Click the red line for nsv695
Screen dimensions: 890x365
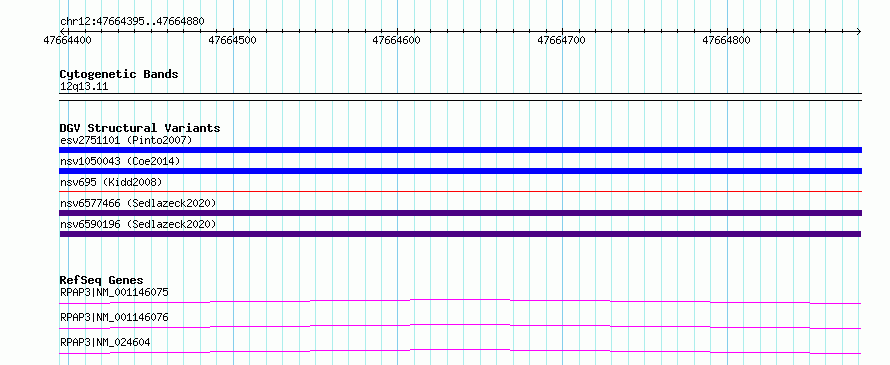click(460, 191)
